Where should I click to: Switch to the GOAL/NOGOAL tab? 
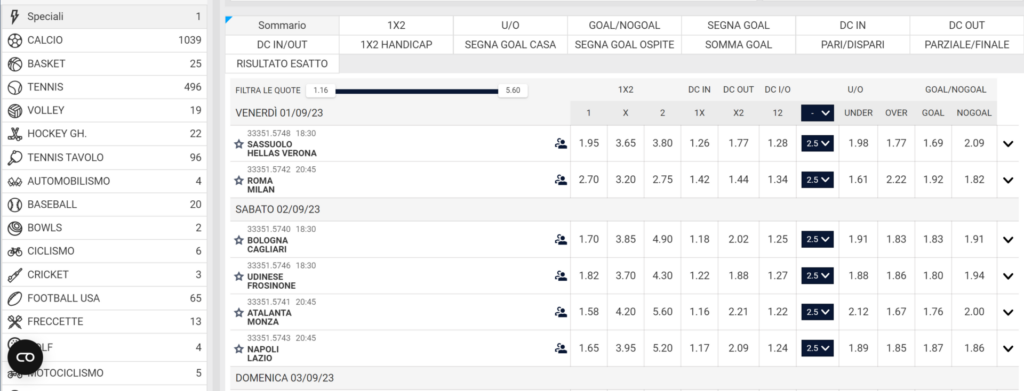624,25
